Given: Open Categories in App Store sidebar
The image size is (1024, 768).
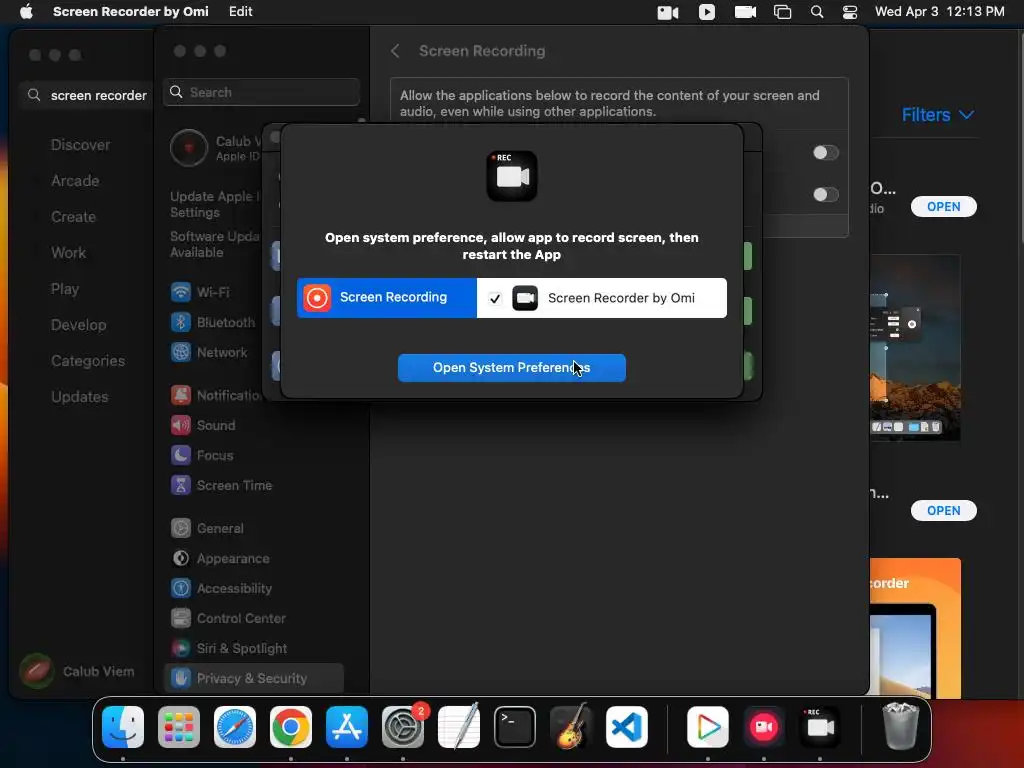Looking at the screenshot, I should (88, 360).
